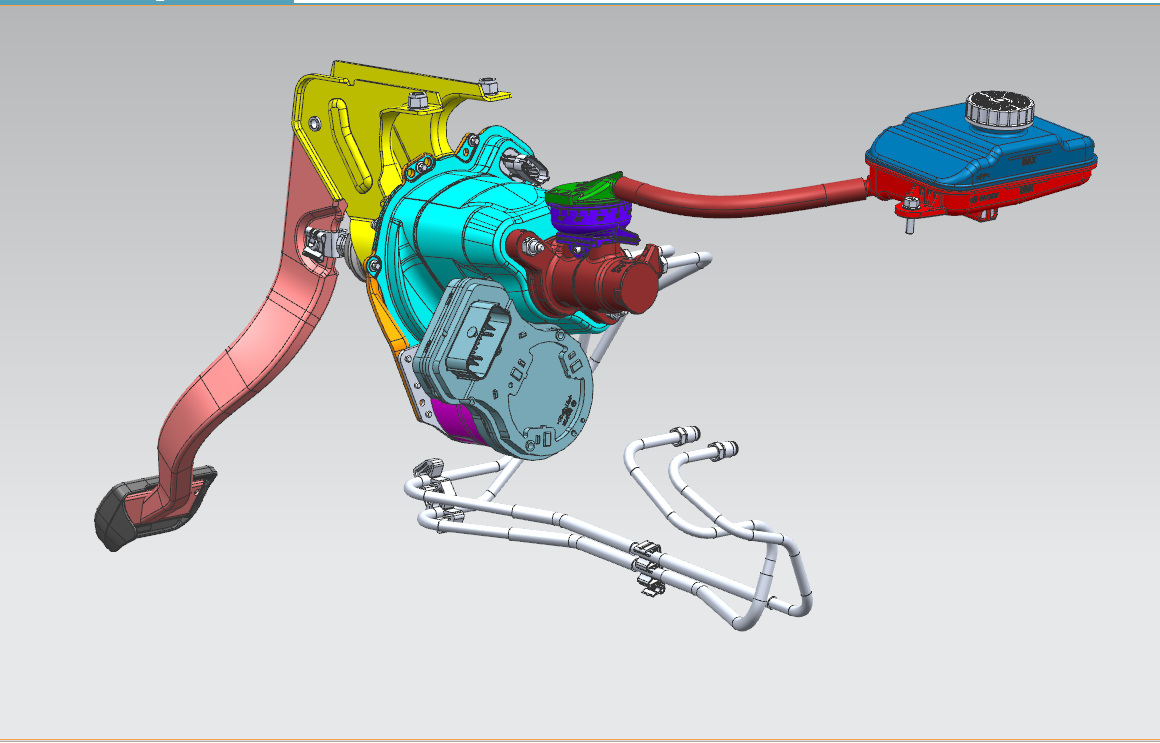This screenshot has height=743, width=1160.
Task: Select the blue fluid reservoir upper shell
Action: 977,152
